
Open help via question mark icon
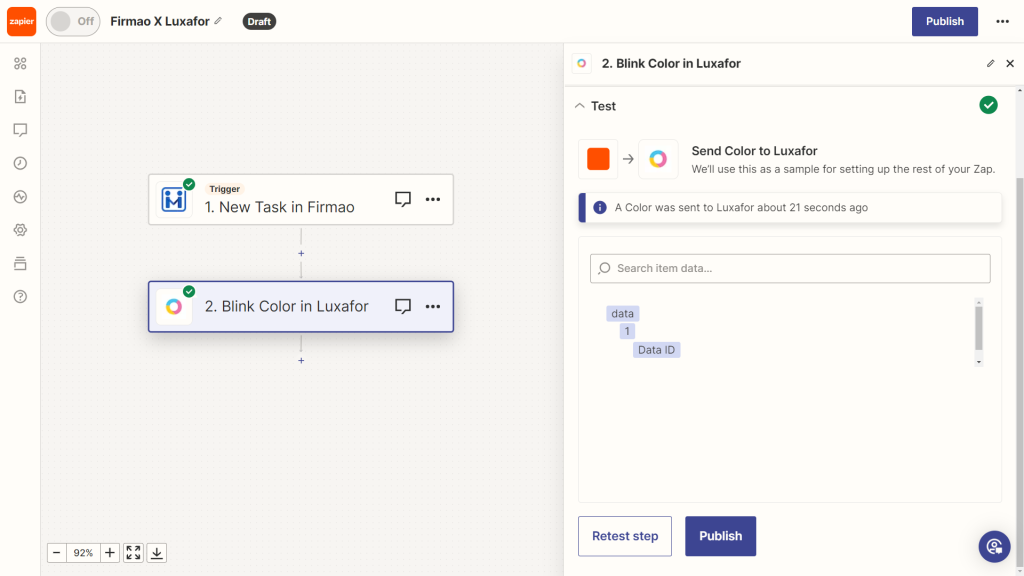[20, 296]
